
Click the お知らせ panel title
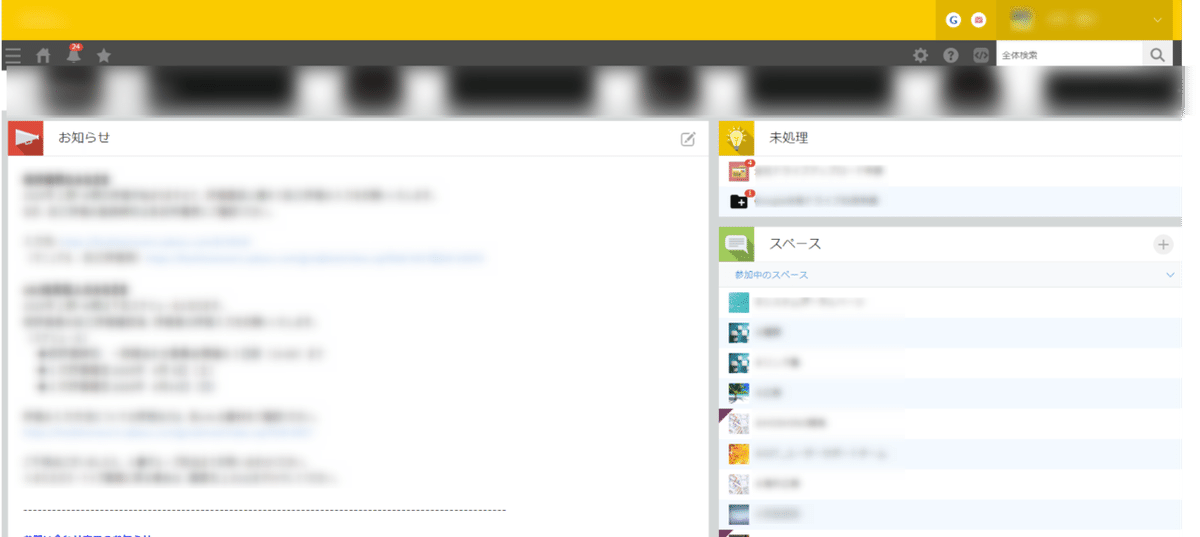pyautogui.click(x=84, y=138)
